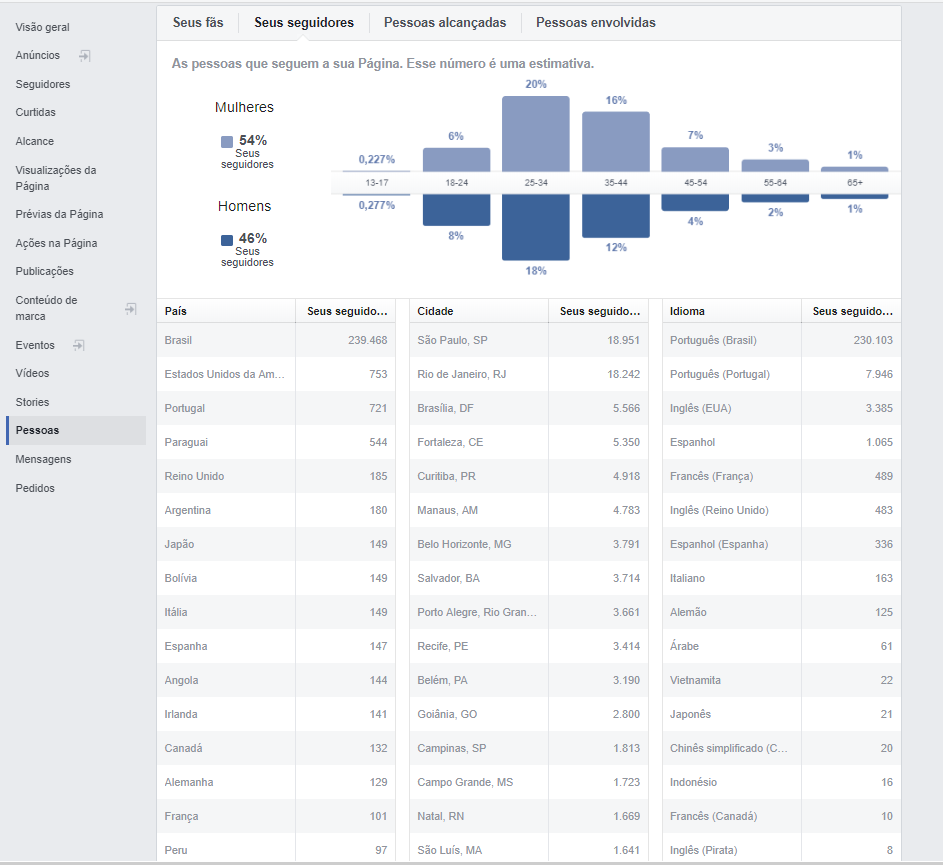Open the Pessoas envolvidas tab

[x=596, y=22]
